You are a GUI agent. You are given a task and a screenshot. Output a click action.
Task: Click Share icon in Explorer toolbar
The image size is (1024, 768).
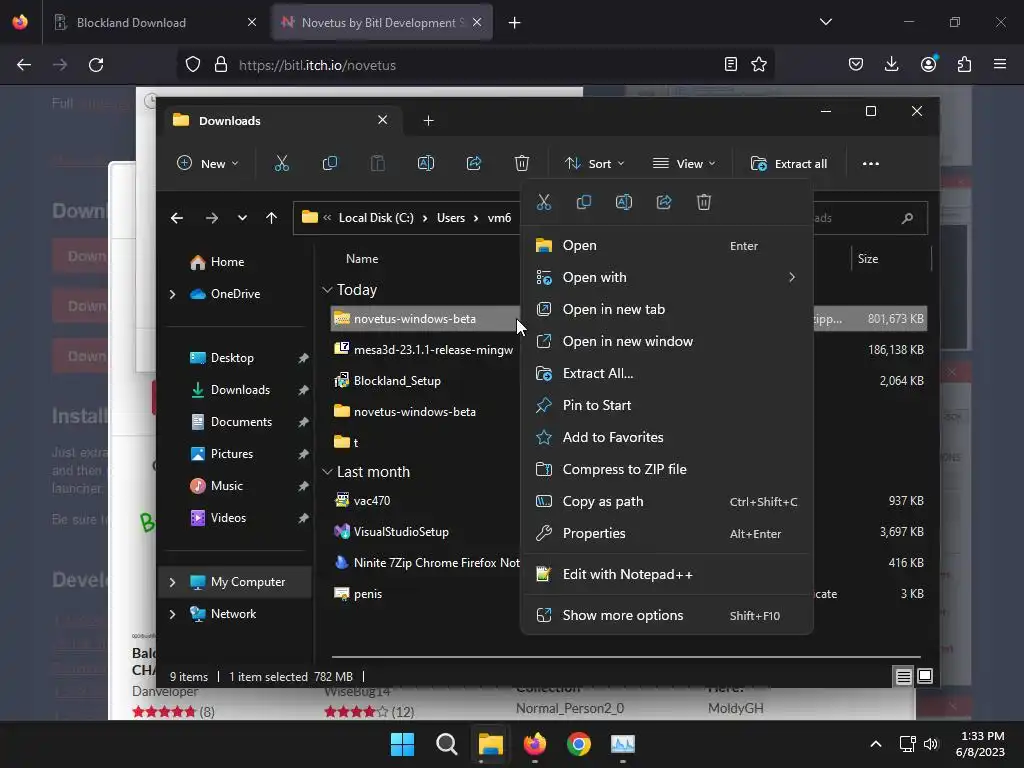[x=473, y=163]
